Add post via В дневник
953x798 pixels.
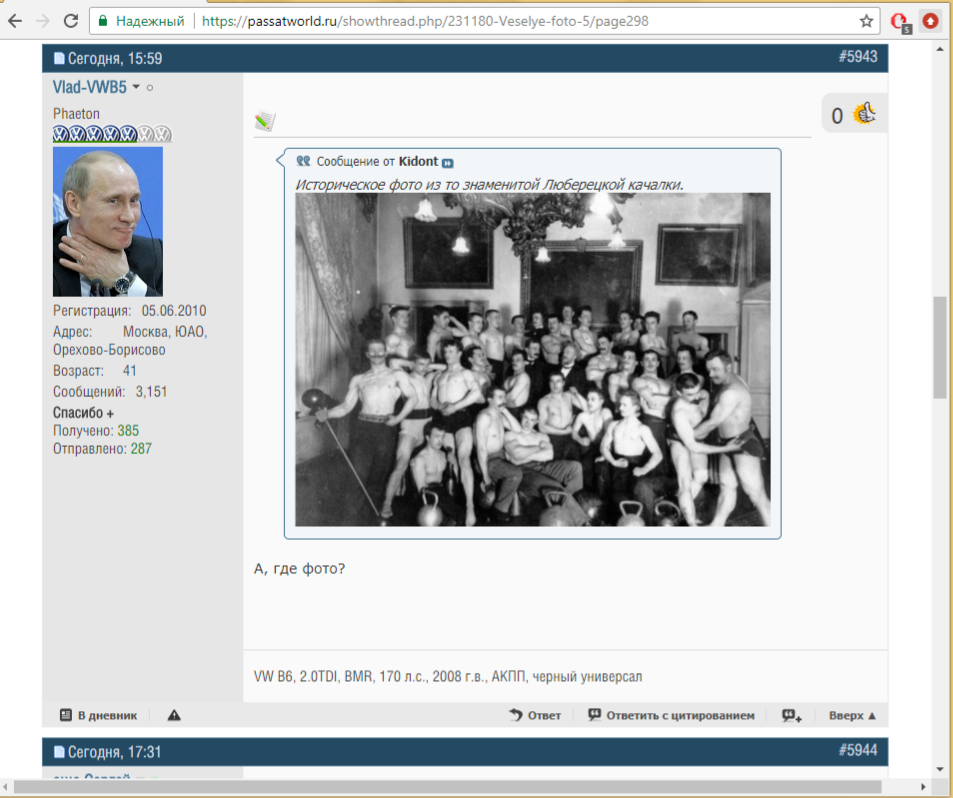coord(98,715)
